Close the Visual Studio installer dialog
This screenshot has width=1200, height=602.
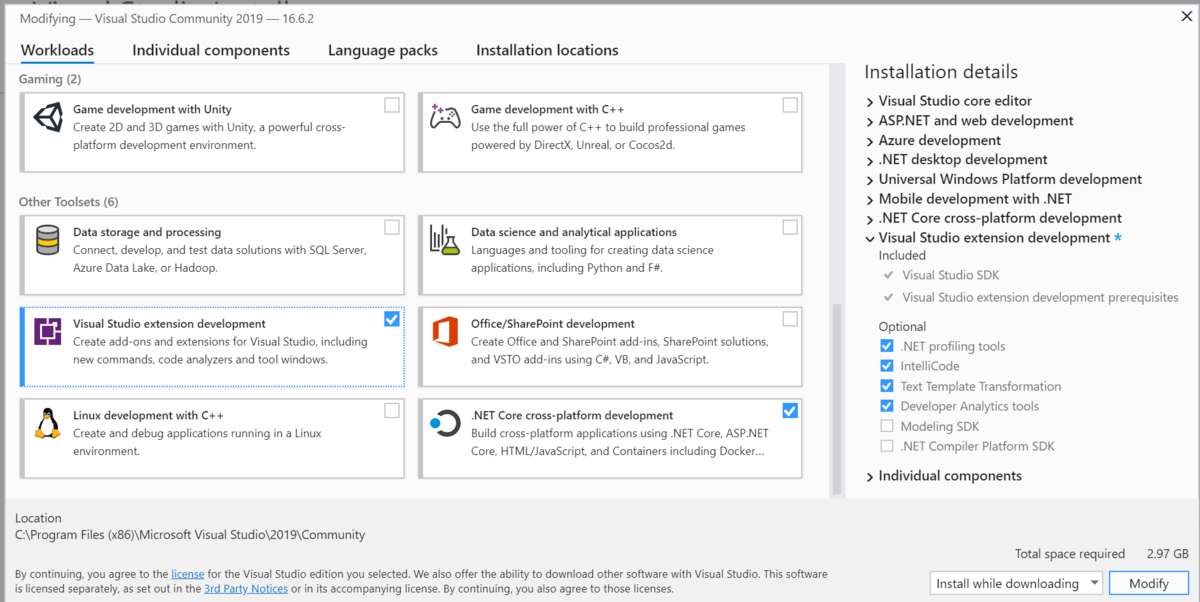tap(1185, 15)
